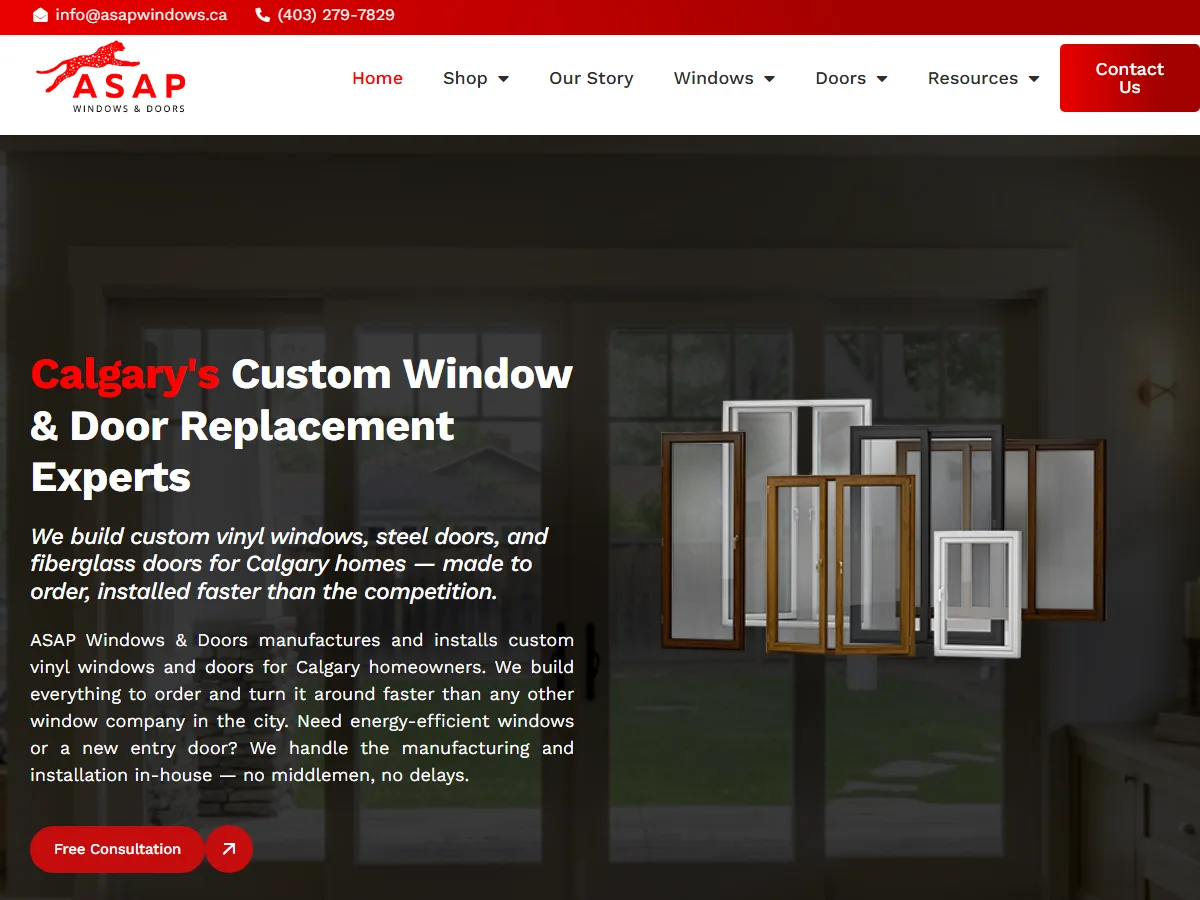The image size is (1200, 900).
Task: Open the Resources menu item
Action: tap(972, 78)
